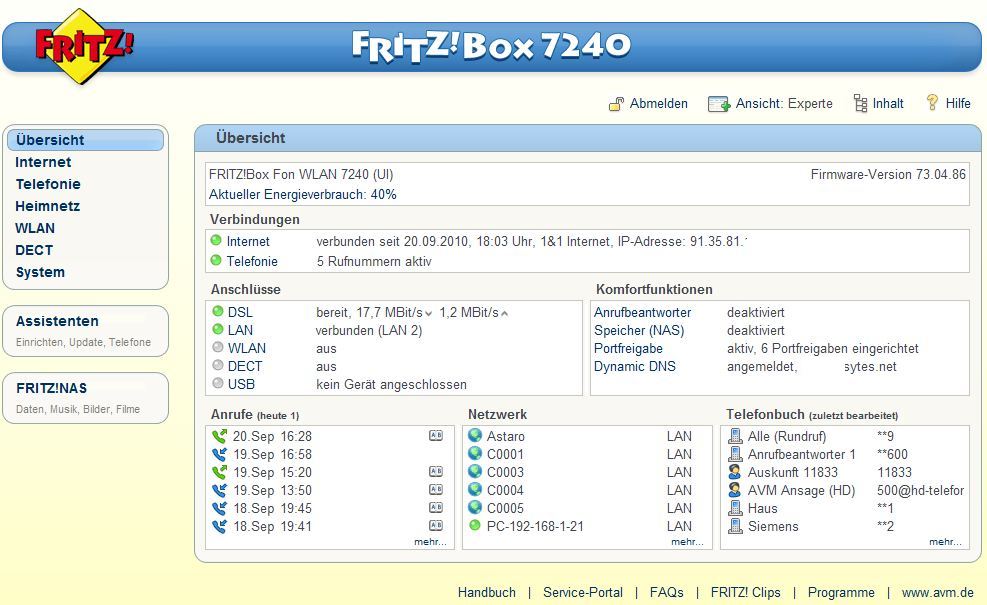987x605 pixels.
Task: Click the grey WLAN status indicator
Action: click(218, 347)
